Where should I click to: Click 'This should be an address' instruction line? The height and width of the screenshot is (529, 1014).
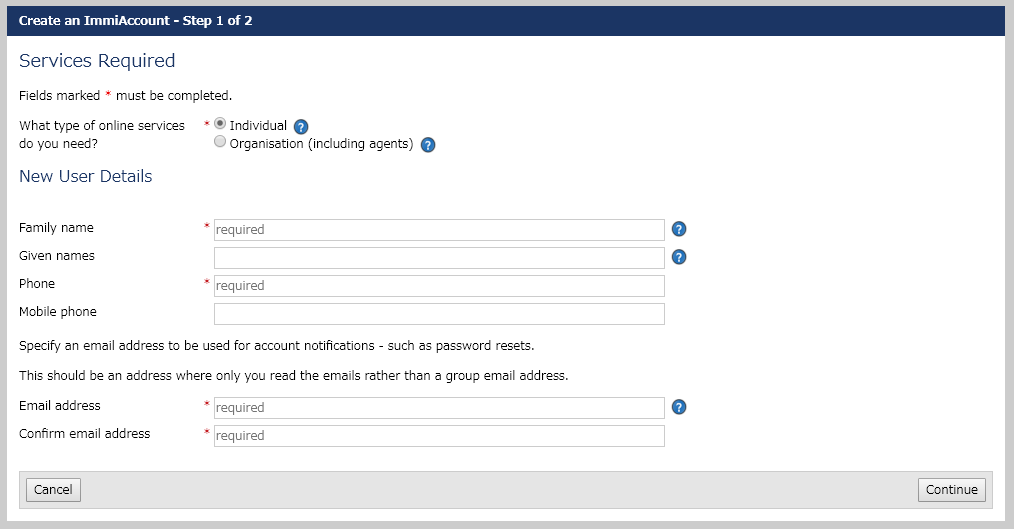pyautogui.click(x=294, y=376)
